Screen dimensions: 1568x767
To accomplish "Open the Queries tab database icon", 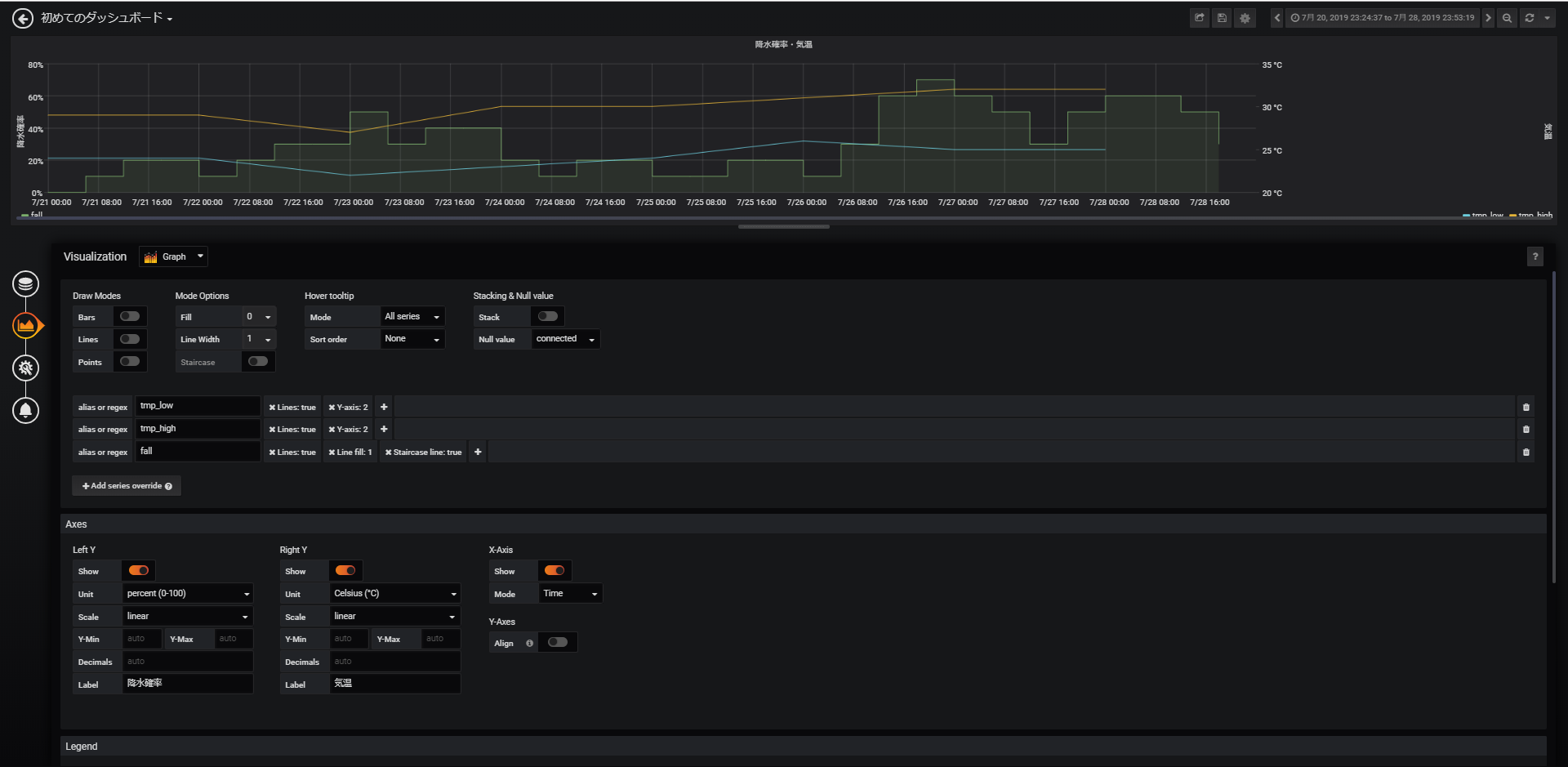I will coord(26,284).
